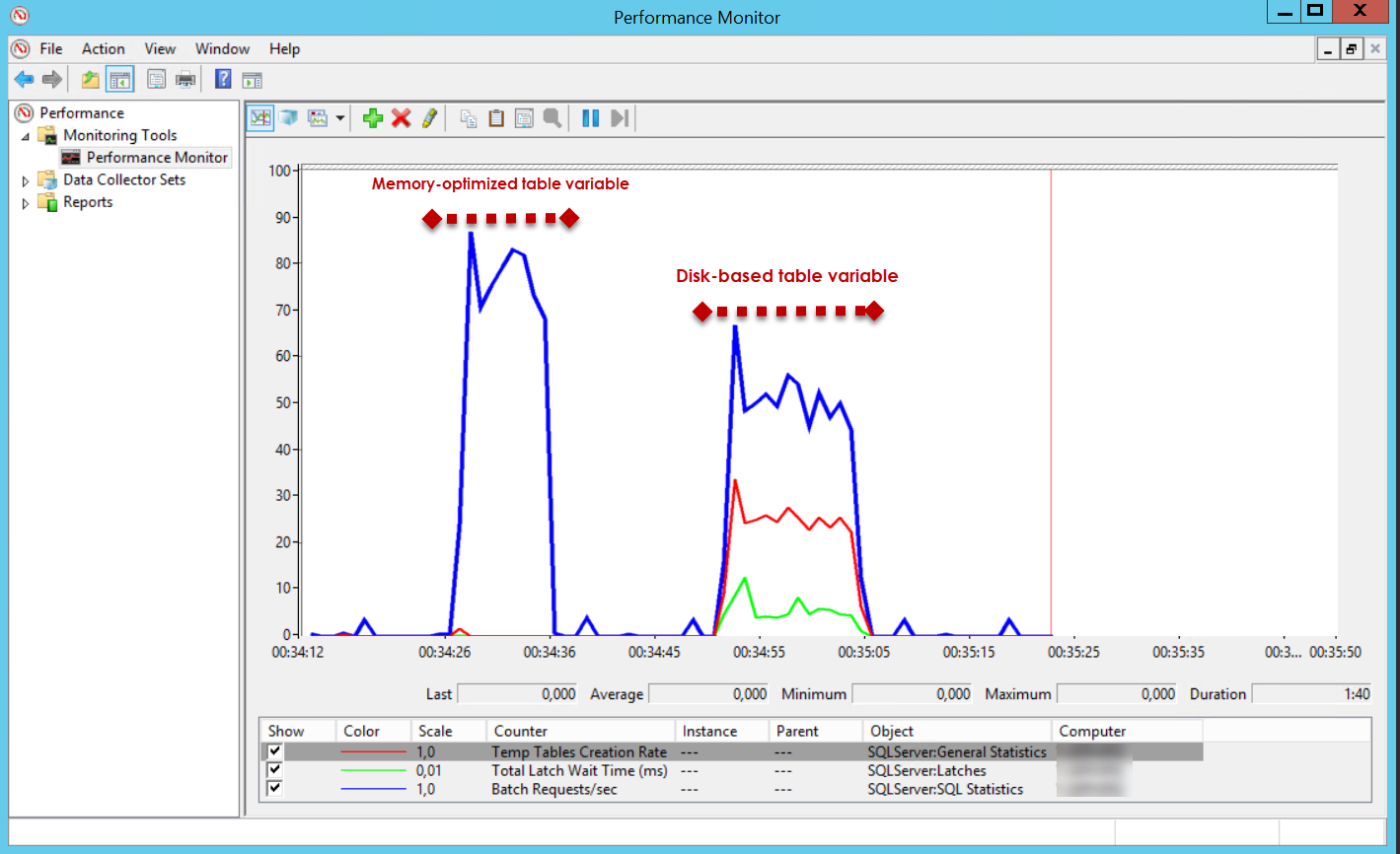Expand the Data Collector Sets arrow

pyautogui.click(x=26, y=180)
